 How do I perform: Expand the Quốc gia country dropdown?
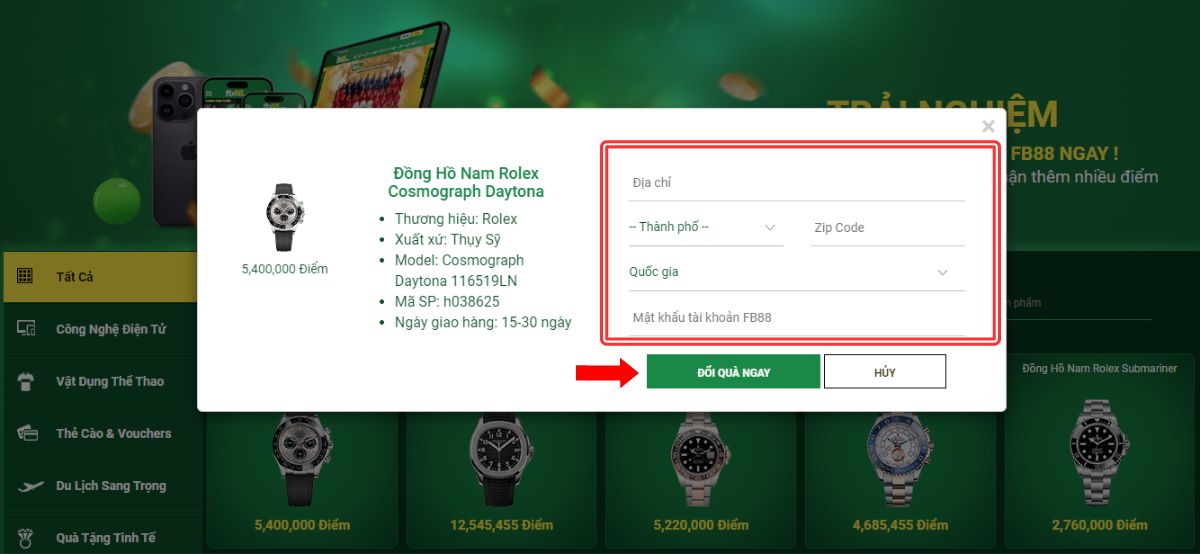pos(795,272)
